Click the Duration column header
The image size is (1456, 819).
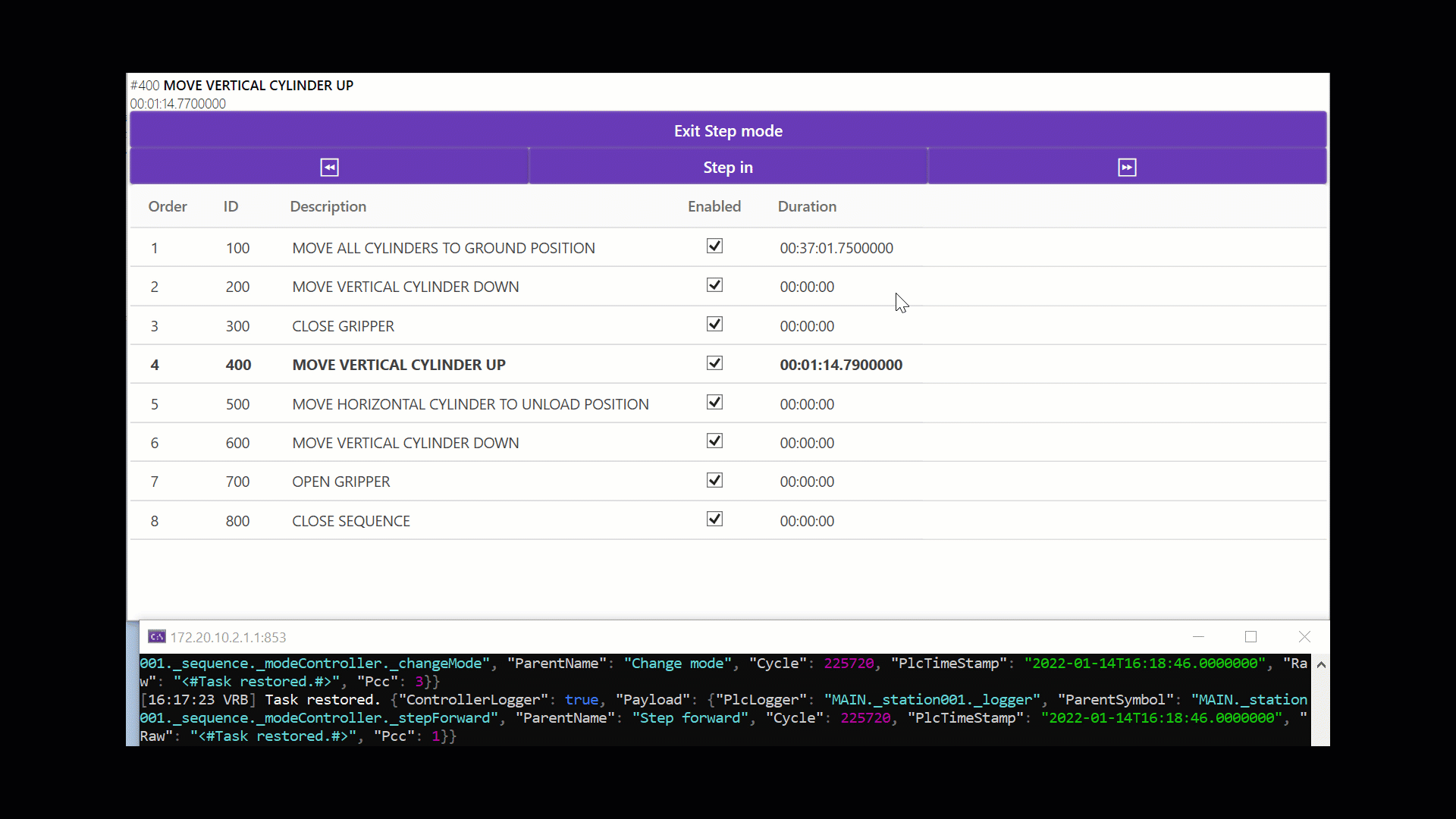[807, 206]
